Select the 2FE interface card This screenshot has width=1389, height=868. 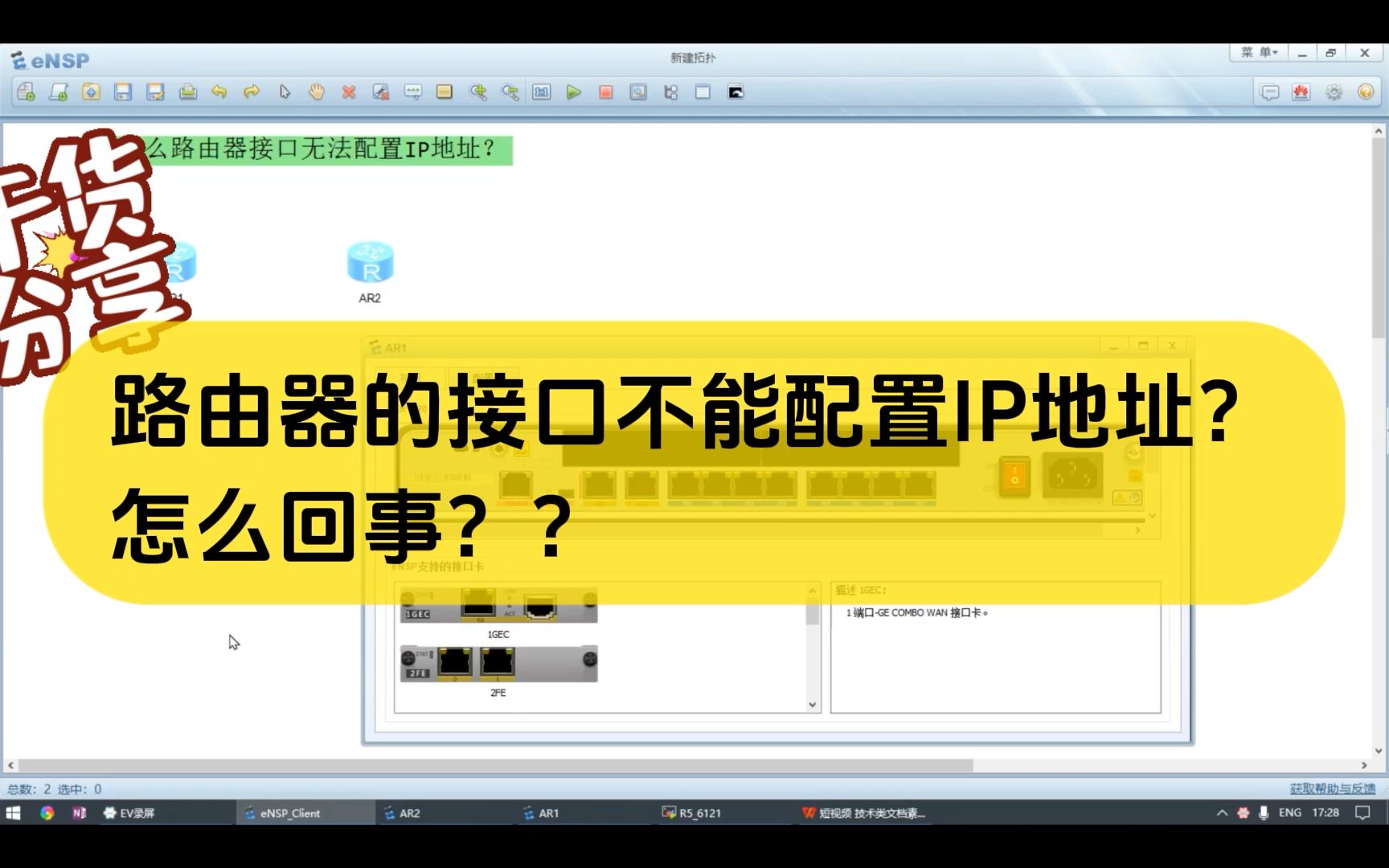(x=498, y=664)
